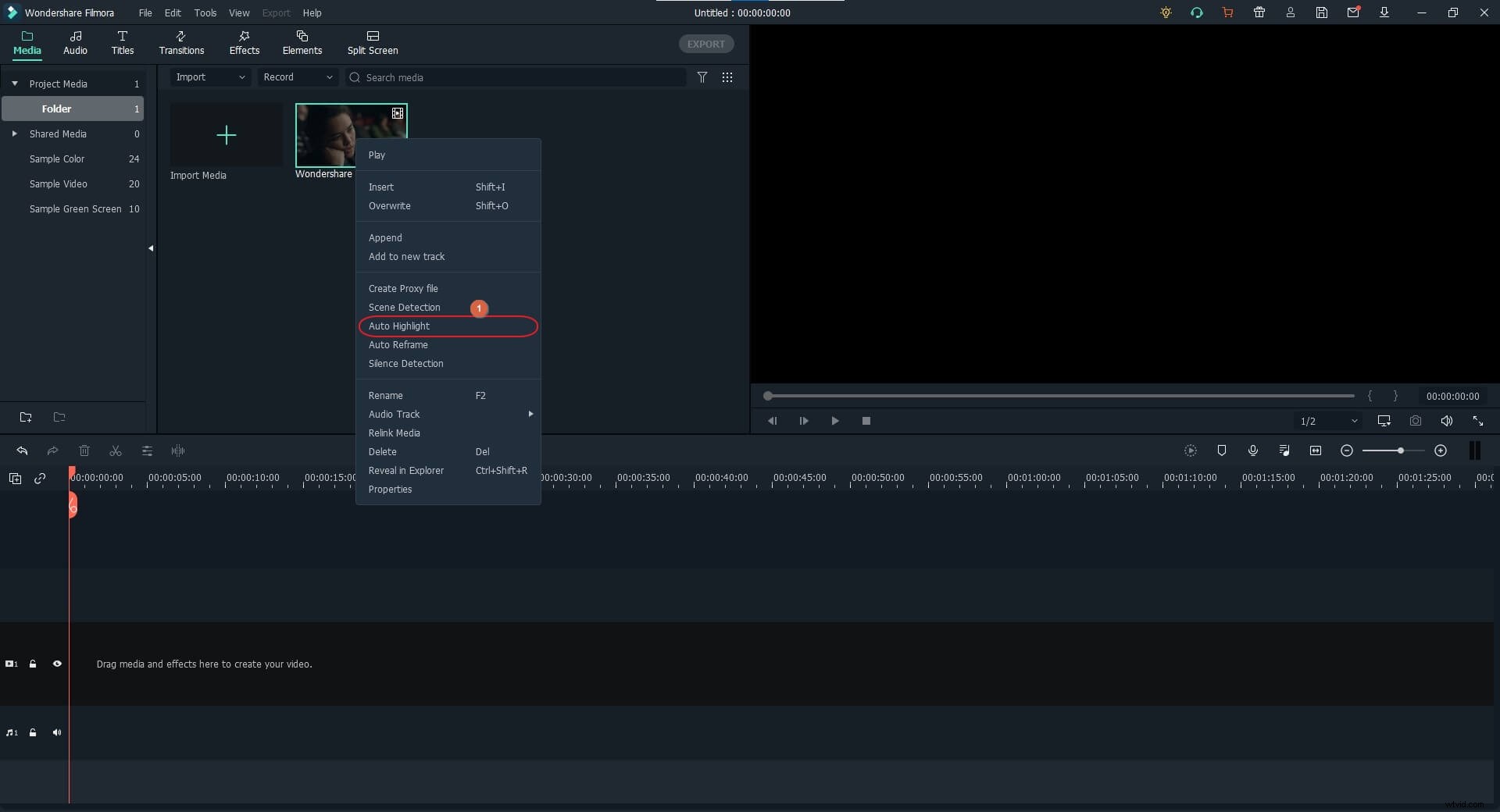This screenshot has width=1500, height=812.
Task: Lock the video track
Action: point(32,664)
